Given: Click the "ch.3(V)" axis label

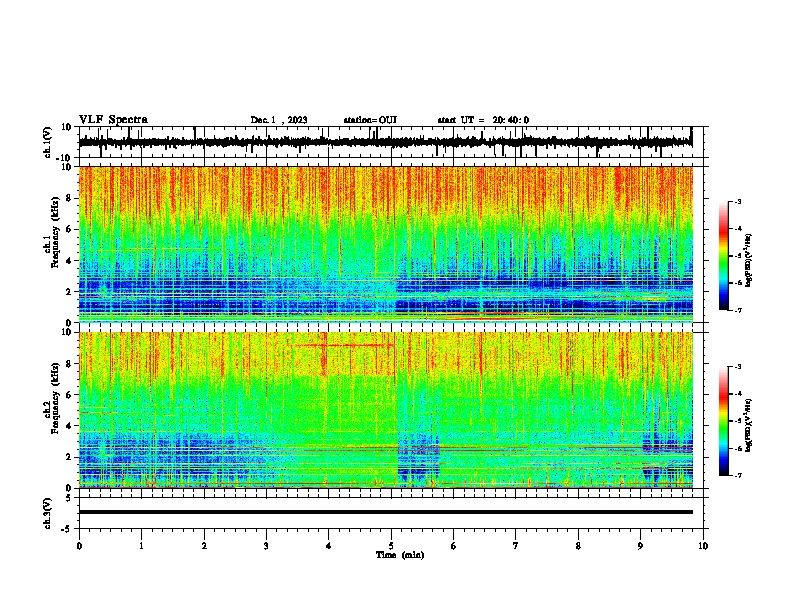Looking at the screenshot, I should 48,513.
